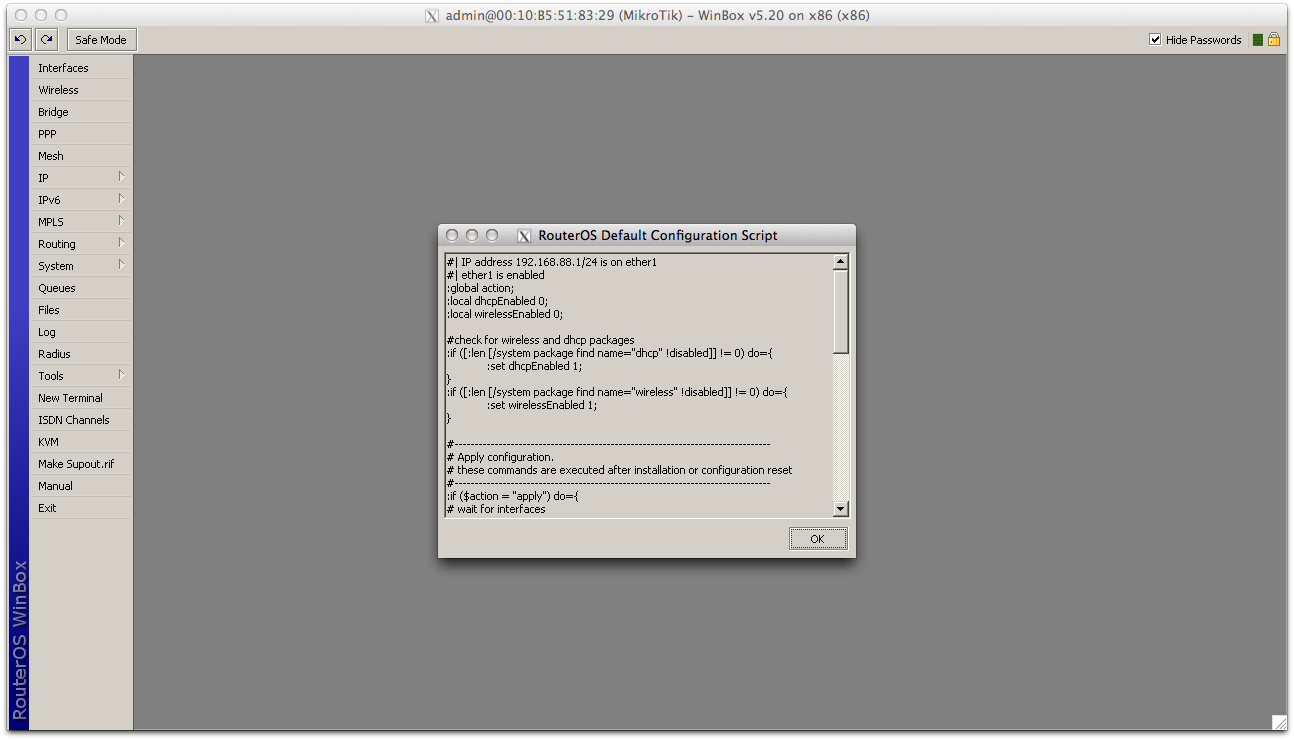Click the window resize grip

(1279, 722)
